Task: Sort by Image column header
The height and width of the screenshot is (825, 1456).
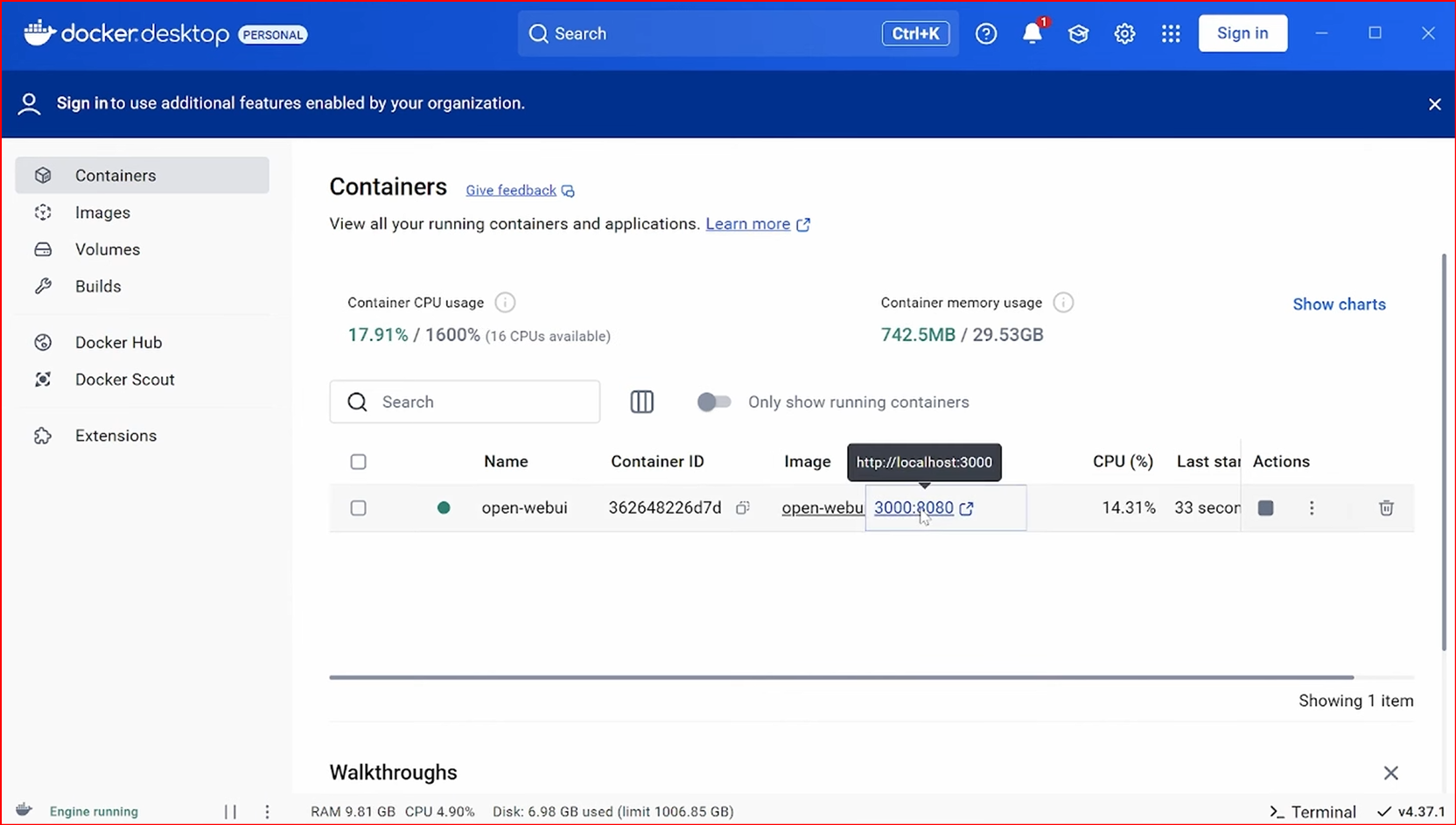Action: pos(807,461)
